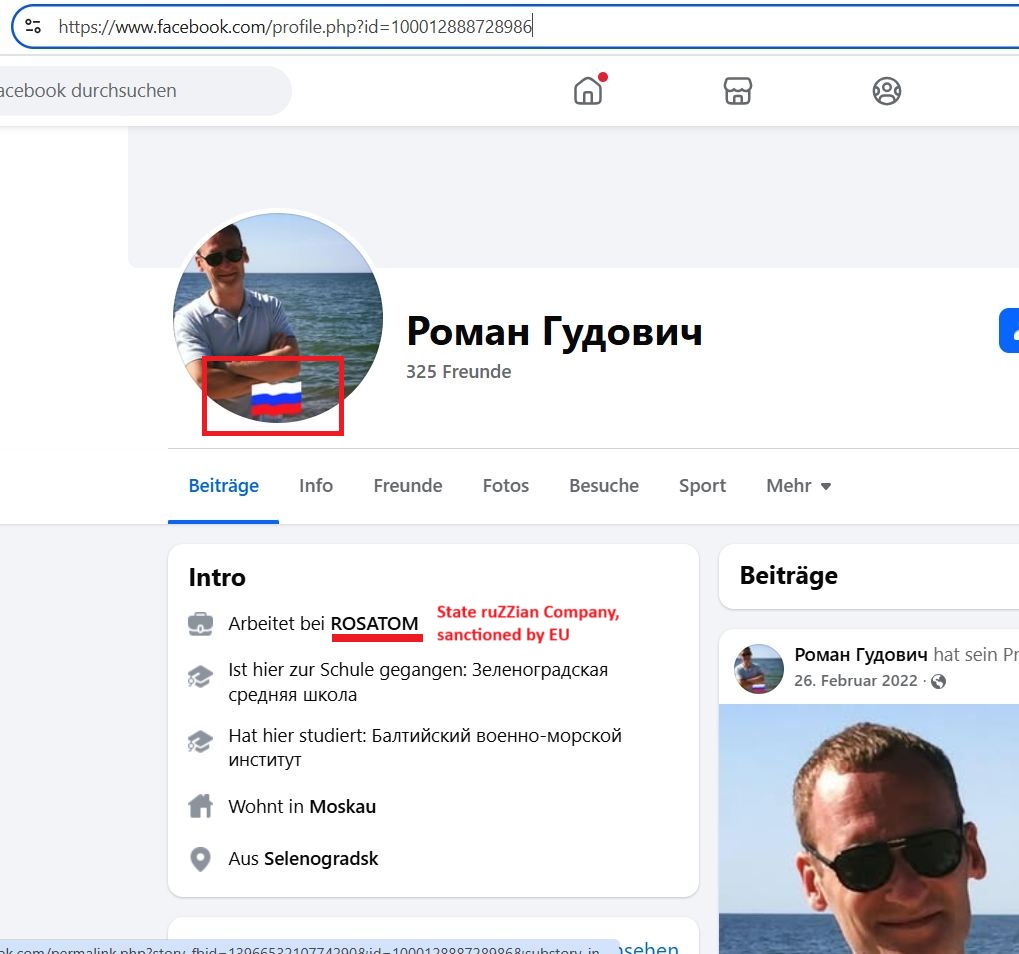Click the graduation cap icon beside Hat hier studiert
Image resolution: width=1019 pixels, height=954 pixels.
pos(201,743)
